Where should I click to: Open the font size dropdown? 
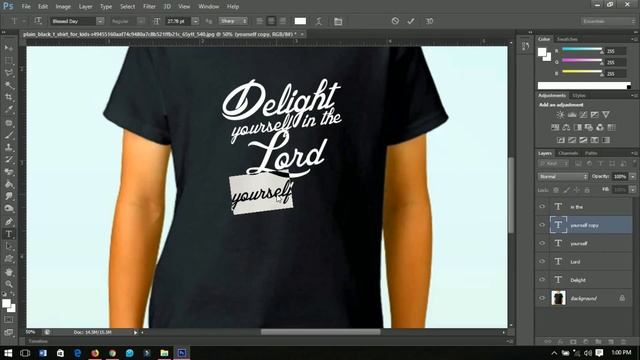pos(195,21)
